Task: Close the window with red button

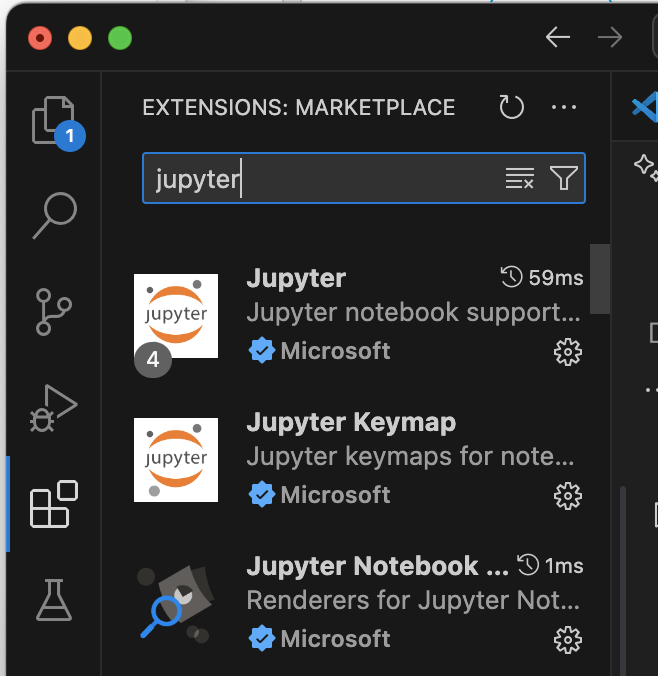Action: [40, 38]
